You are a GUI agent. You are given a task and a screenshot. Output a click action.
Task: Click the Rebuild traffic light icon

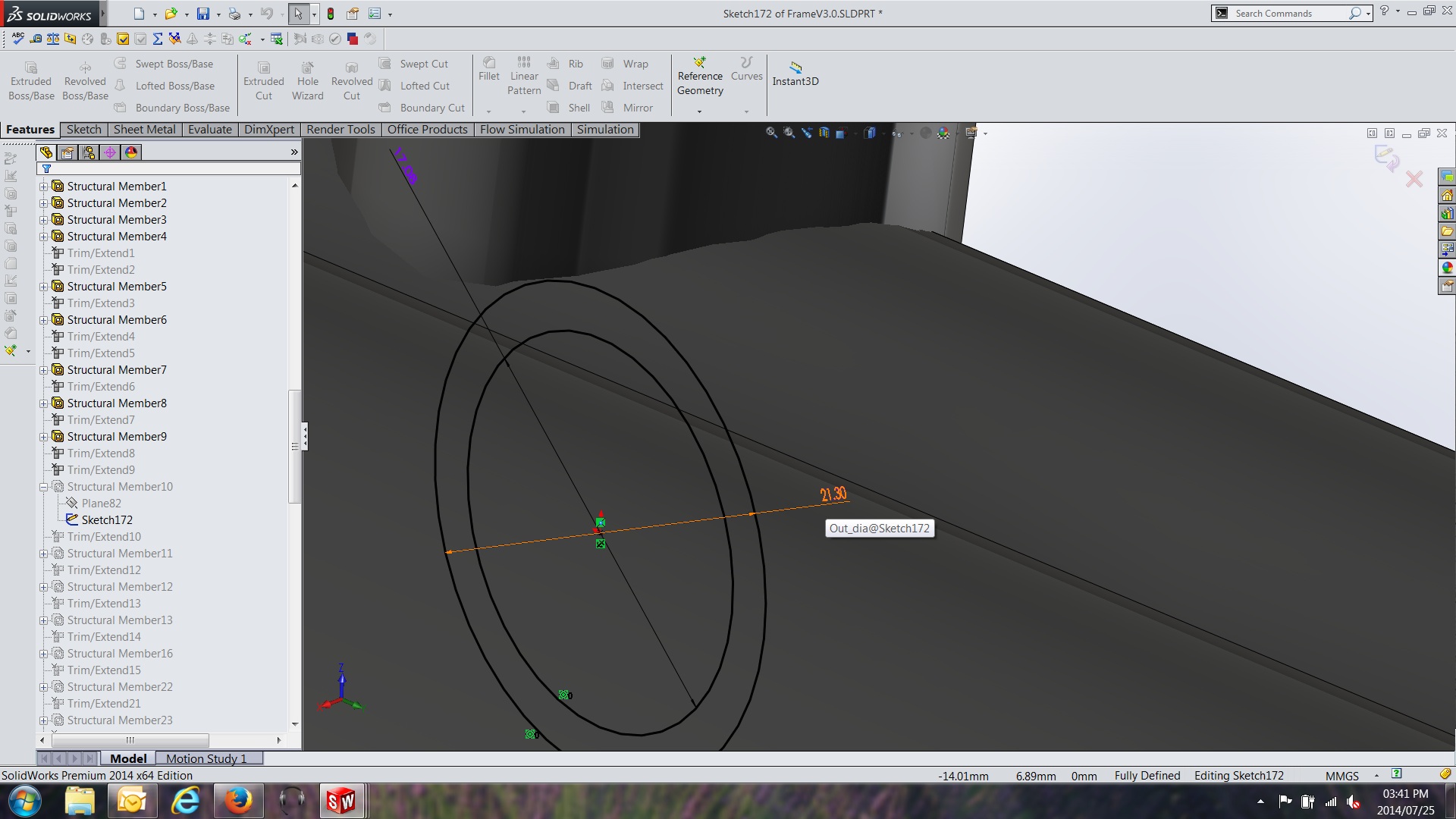click(331, 14)
